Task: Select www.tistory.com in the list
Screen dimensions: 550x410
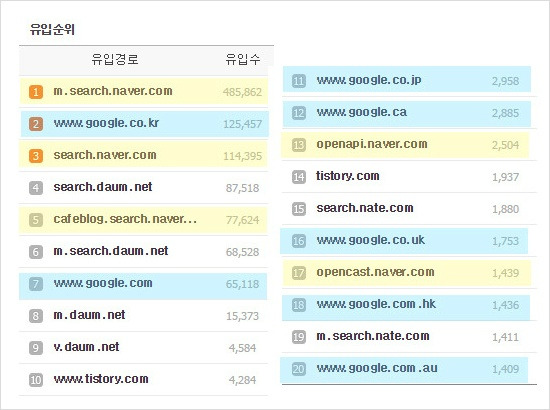Action: tap(101, 379)
